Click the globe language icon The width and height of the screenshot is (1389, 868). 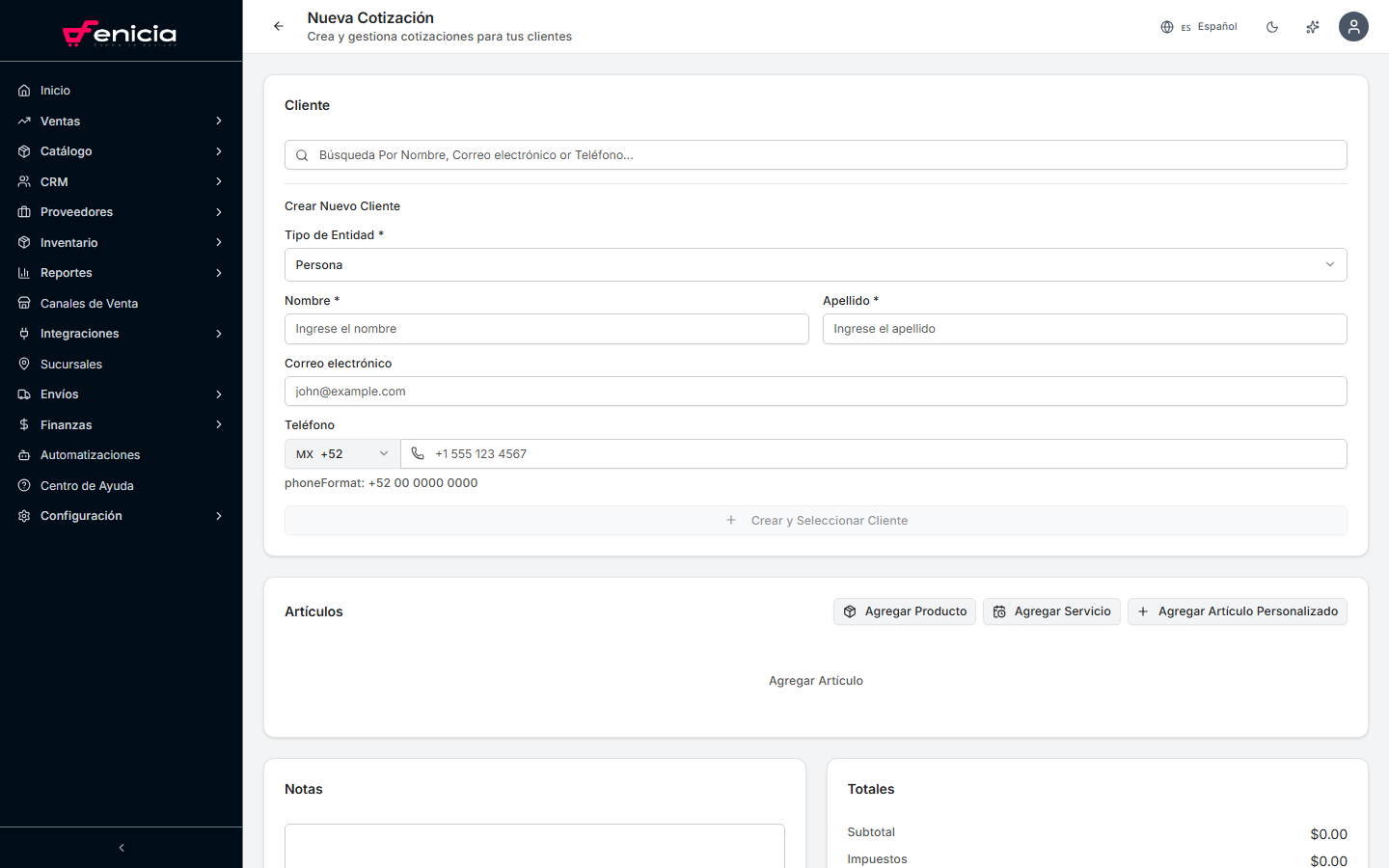coord(1167,27)
